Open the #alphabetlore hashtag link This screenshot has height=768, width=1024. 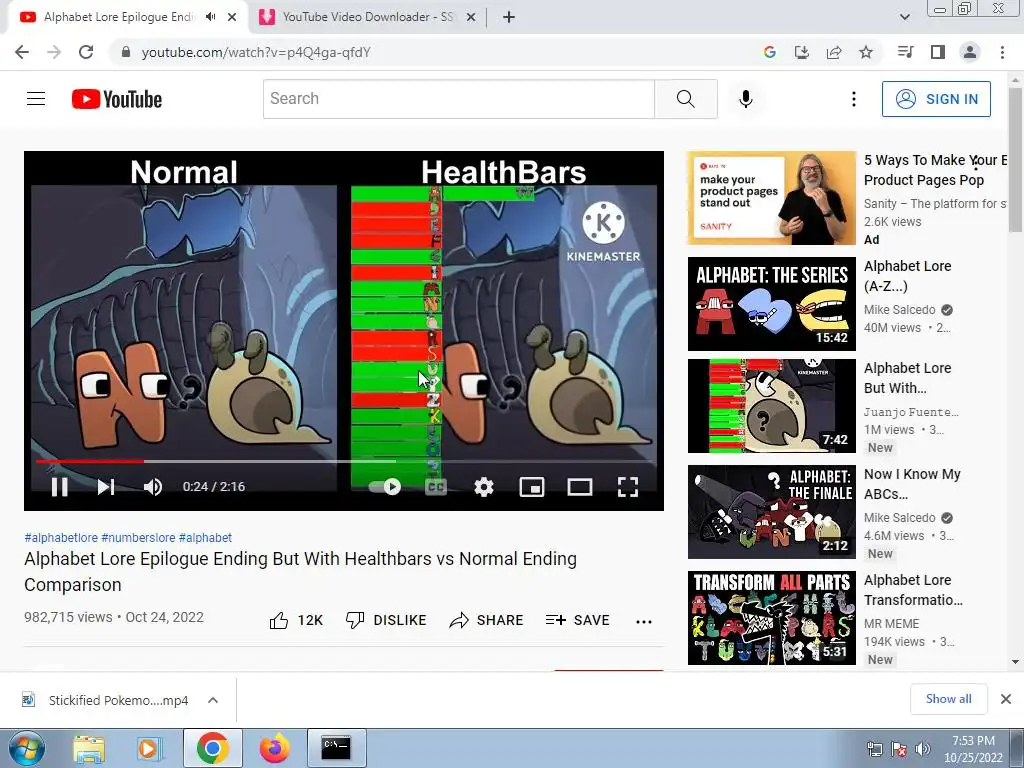tap(61, 537)
